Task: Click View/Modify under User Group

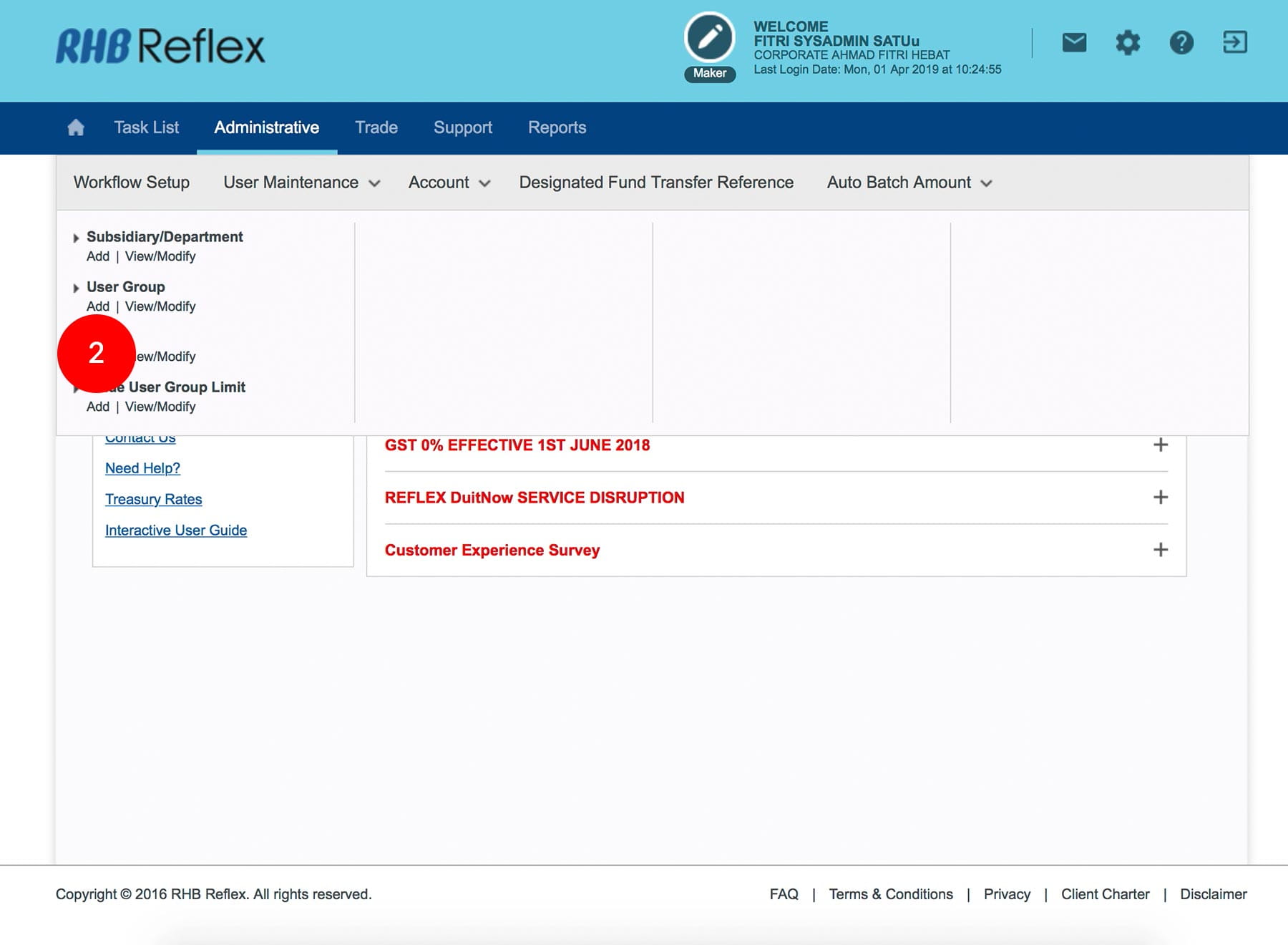Action: [160, 306]
